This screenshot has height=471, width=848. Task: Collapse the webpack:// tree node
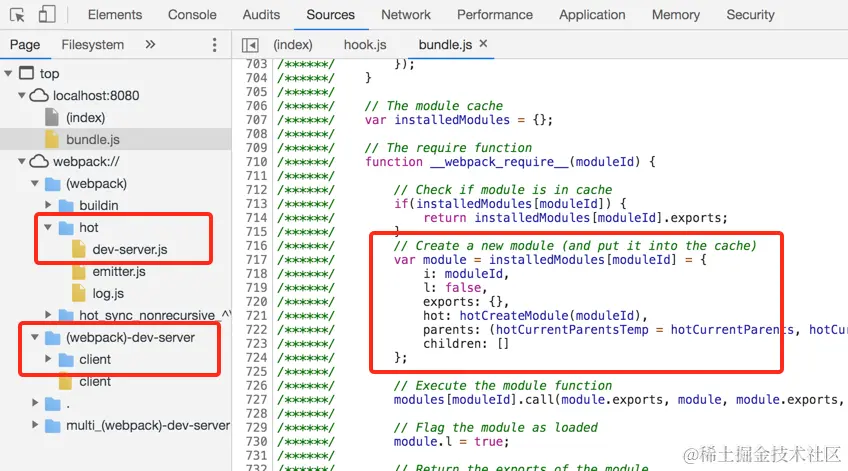(22, 161)
